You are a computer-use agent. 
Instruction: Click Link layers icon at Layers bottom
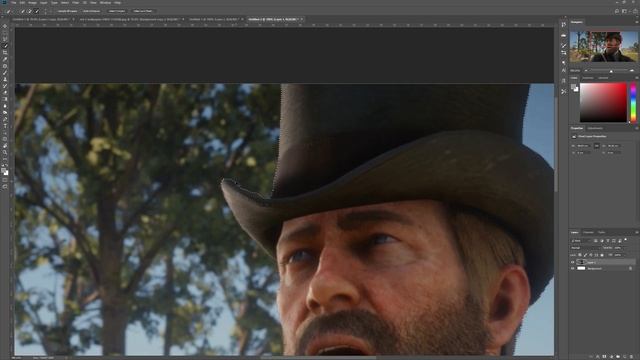tap(591, 357)
